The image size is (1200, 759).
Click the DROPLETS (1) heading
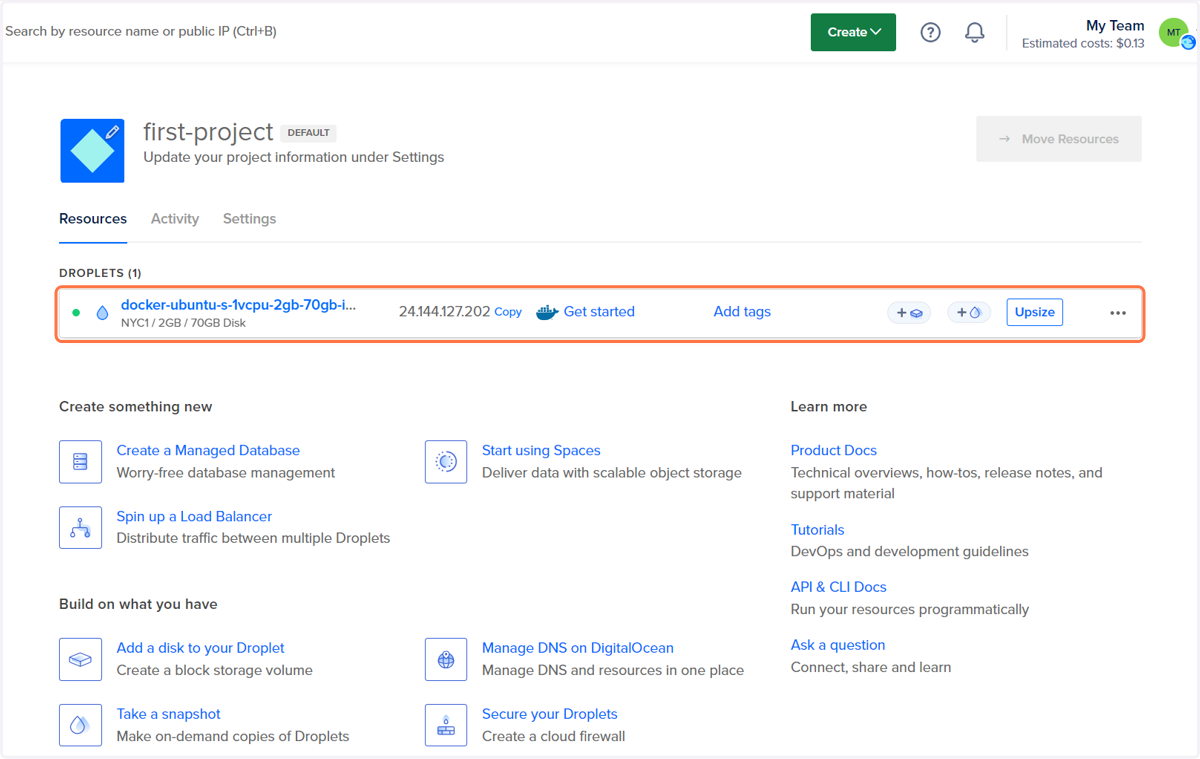tap(100, 273)
